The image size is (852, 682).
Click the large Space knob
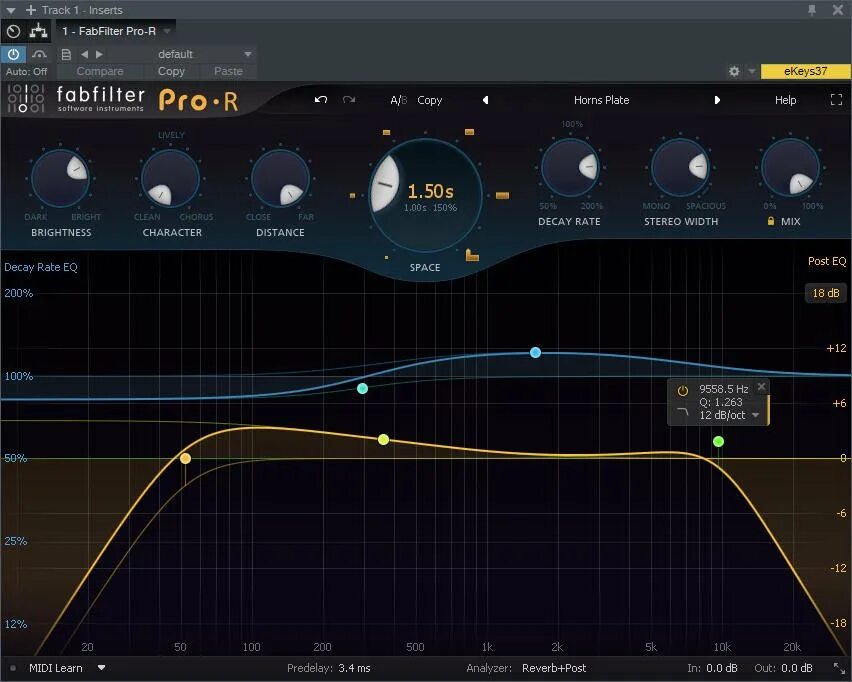coord(425,195)
